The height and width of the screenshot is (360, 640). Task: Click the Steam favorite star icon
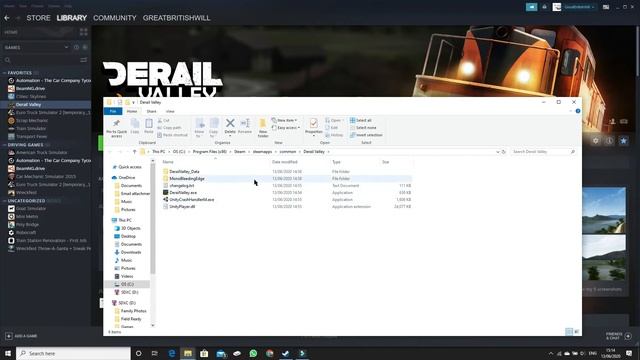pyautogui.click(x=623, y=141)
